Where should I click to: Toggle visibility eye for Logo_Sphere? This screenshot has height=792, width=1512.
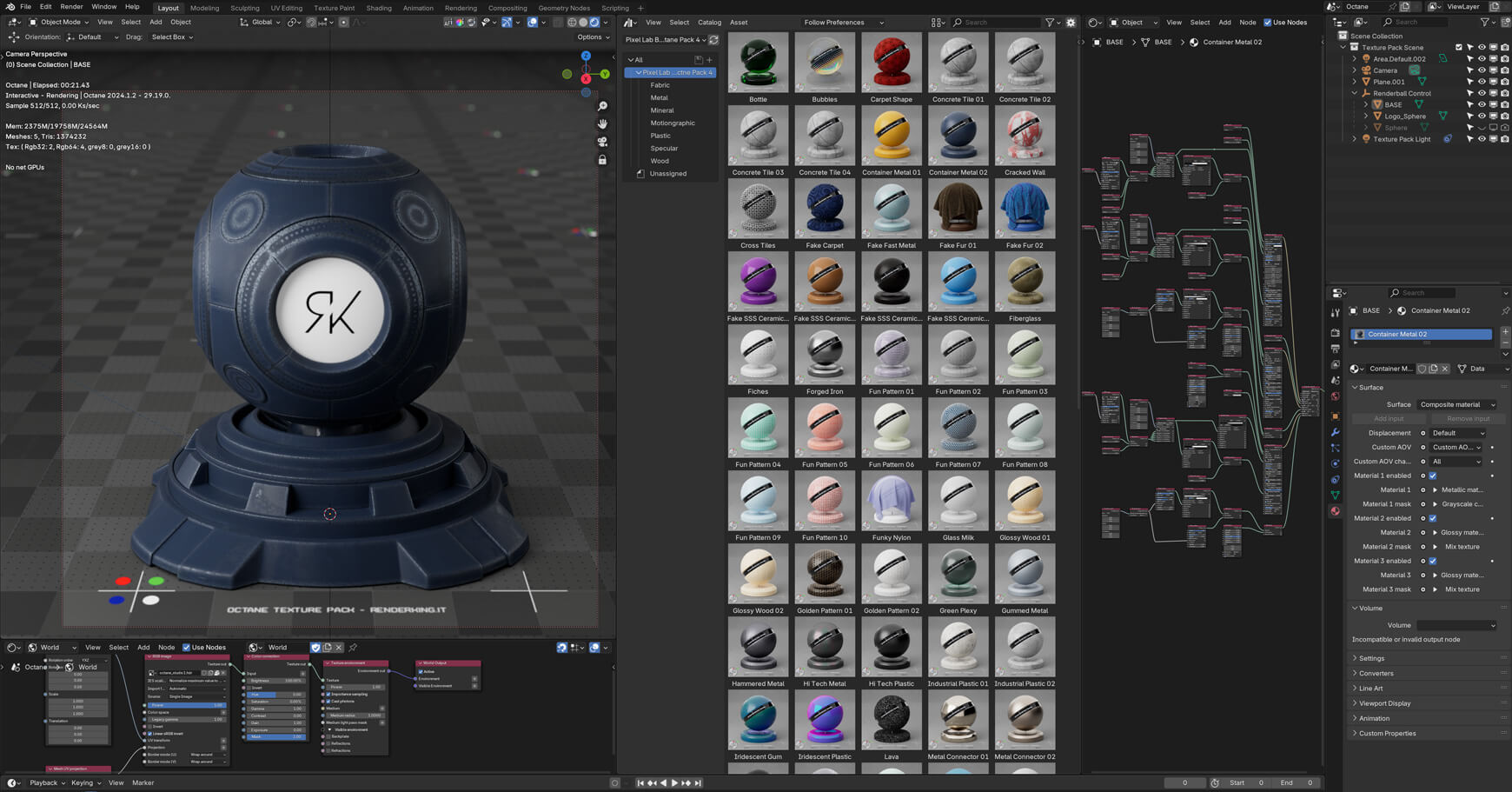pyautogui.click(x=1482, y=116)
